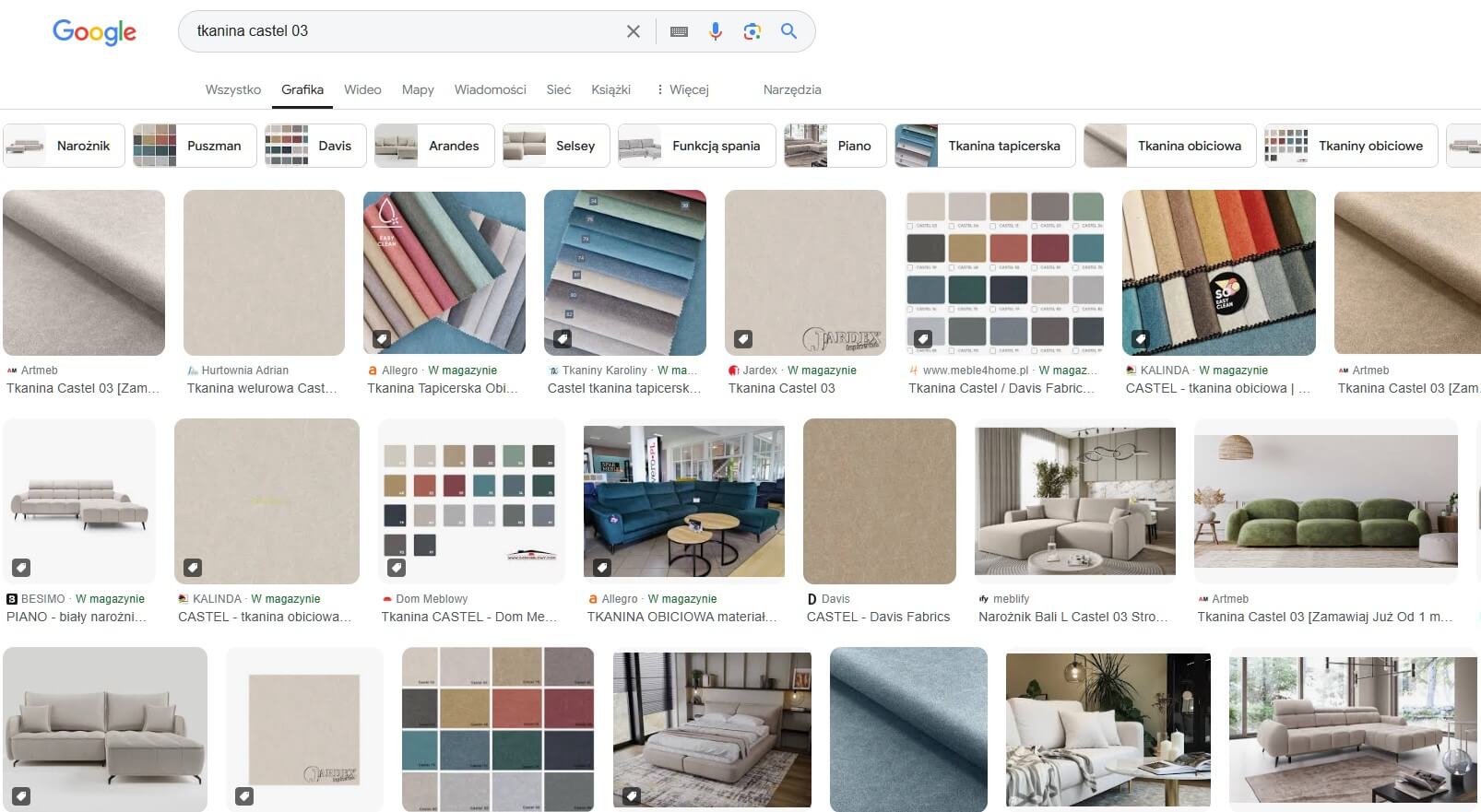Open Artmeb green sofa thumbnail
1481x812 pixels.
[1326, 501]
